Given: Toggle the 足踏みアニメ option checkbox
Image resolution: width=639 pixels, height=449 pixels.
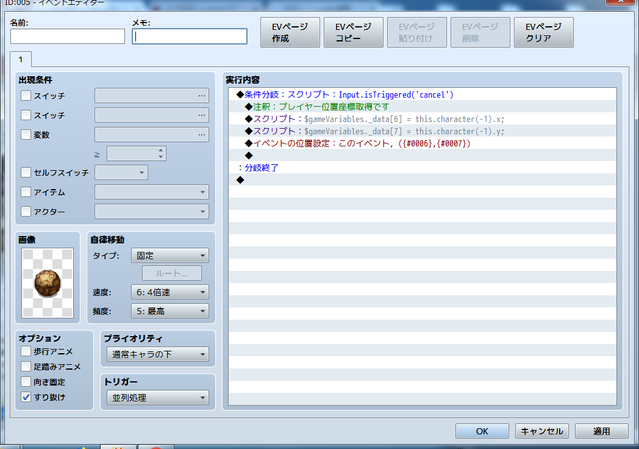Looking at the screenshot, I should 26,366.
